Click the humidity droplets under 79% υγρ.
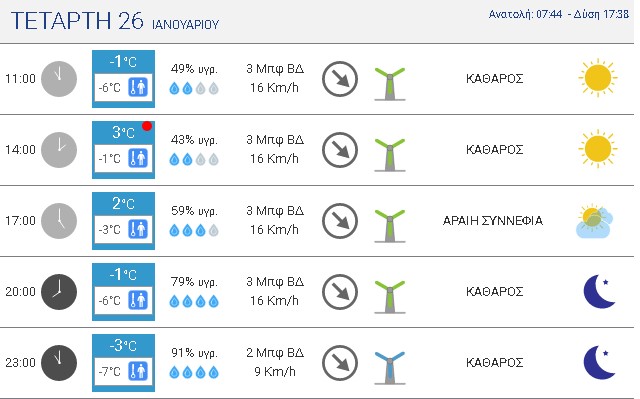640x399 pixels. (194, 301)
